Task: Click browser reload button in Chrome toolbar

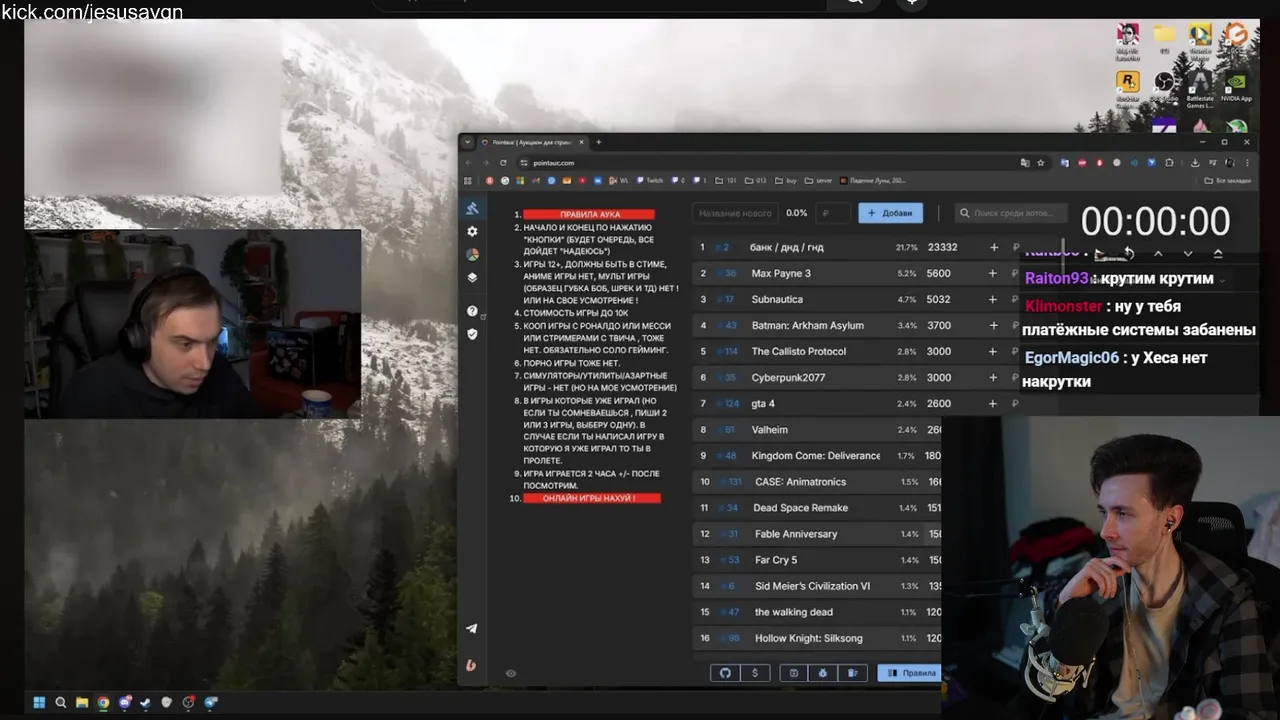Action: 503,162
